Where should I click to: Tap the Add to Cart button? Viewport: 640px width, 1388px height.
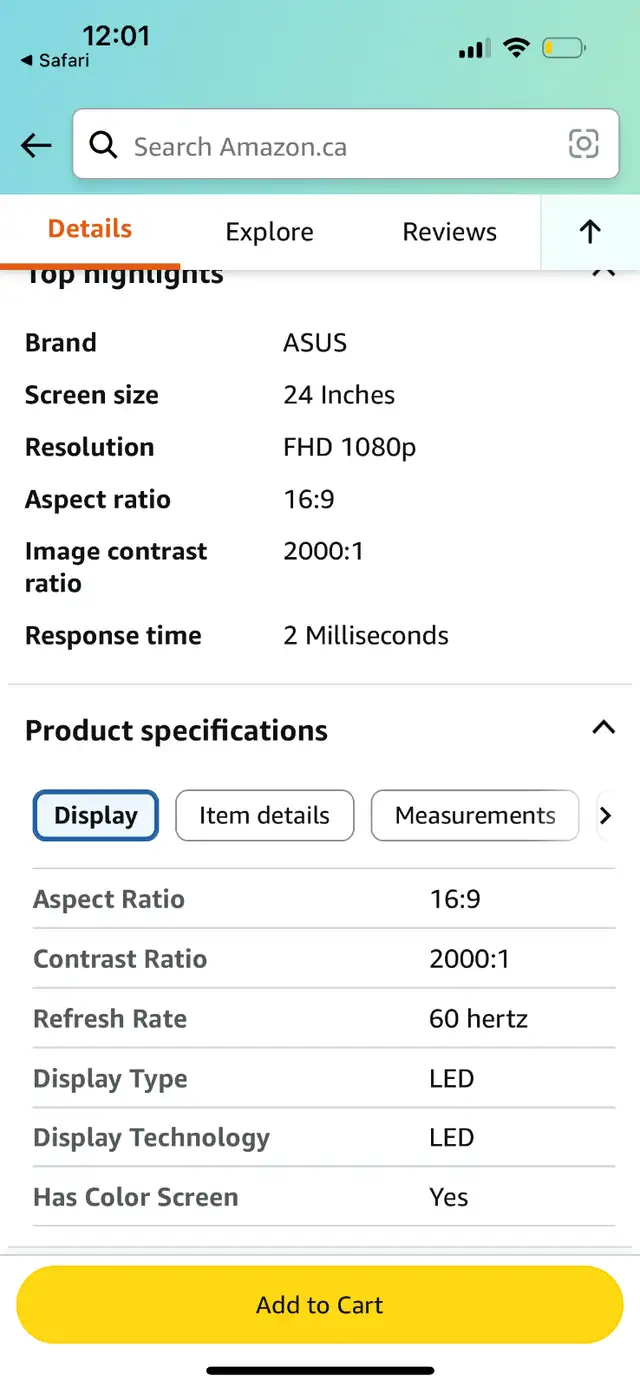click(x=320, y=1305)
